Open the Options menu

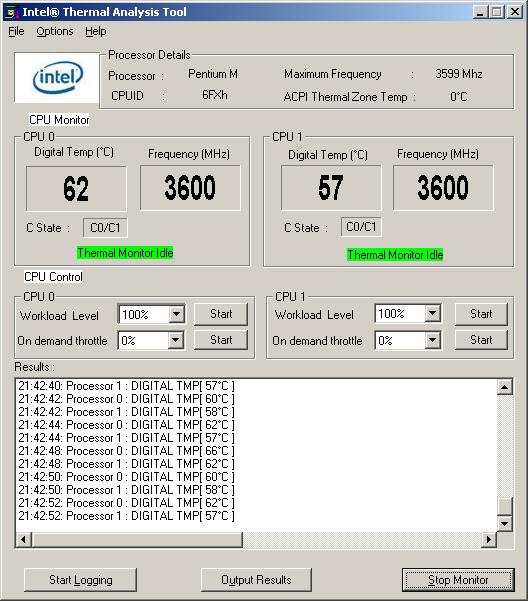click(55, 31)
